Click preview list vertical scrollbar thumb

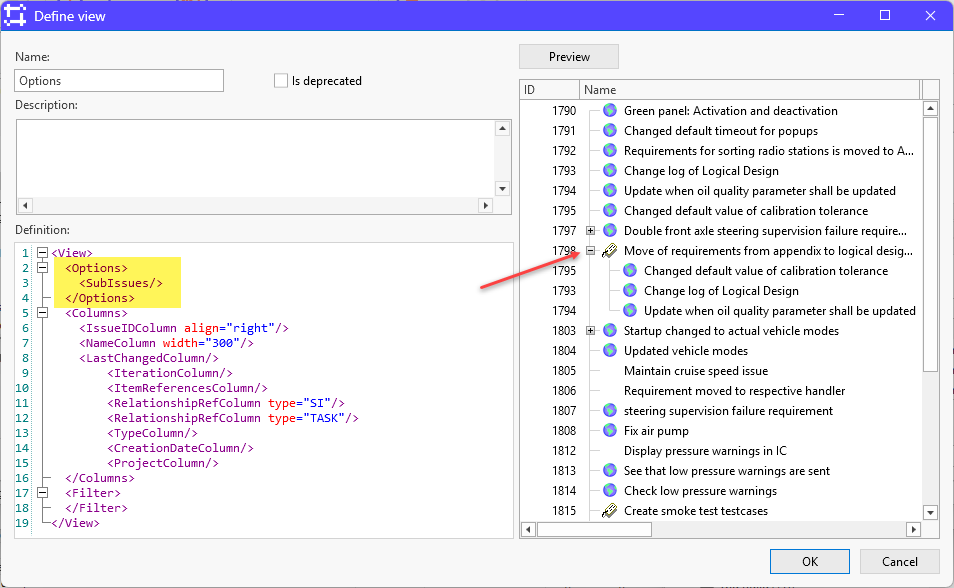(x=930, y=244)
